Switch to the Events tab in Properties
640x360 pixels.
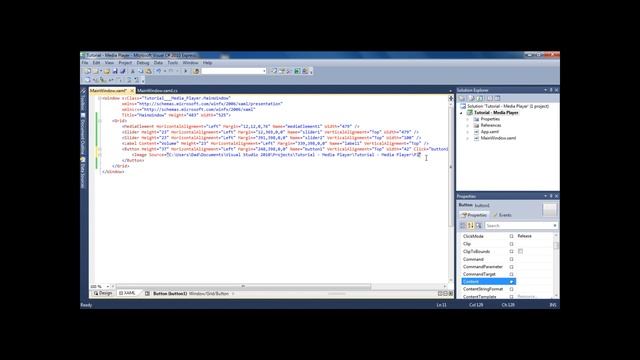502,215
